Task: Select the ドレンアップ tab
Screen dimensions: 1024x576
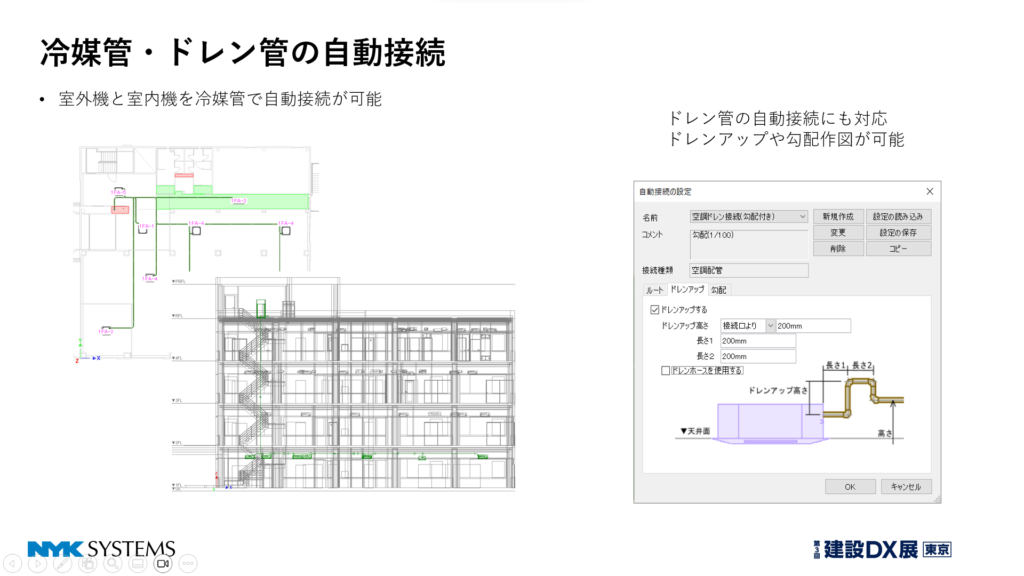Action: [686, 289]
